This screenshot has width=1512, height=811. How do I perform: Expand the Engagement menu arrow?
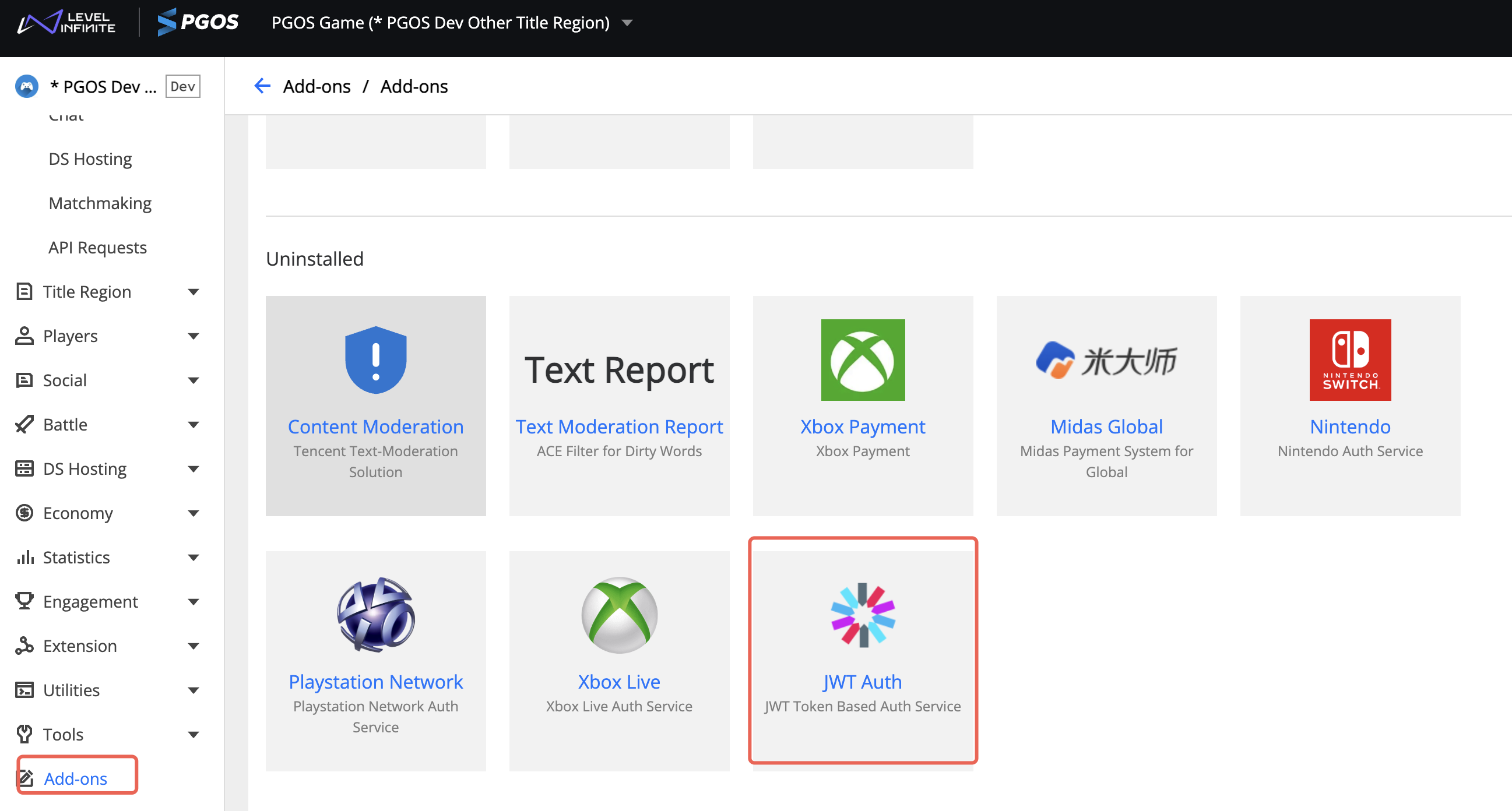point(193,601)
